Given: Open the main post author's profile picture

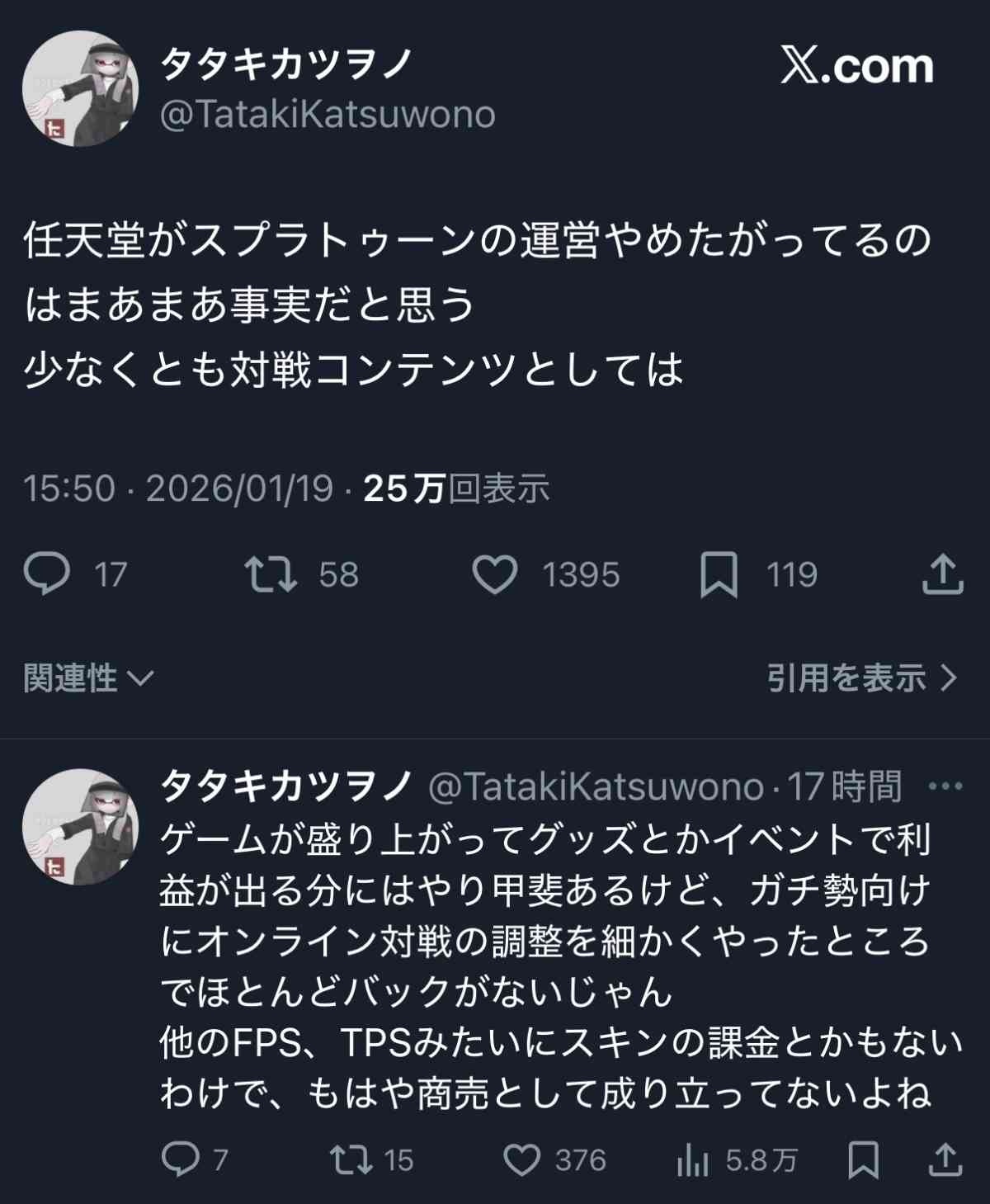Looking at the screenshot, I should point(80,88).
